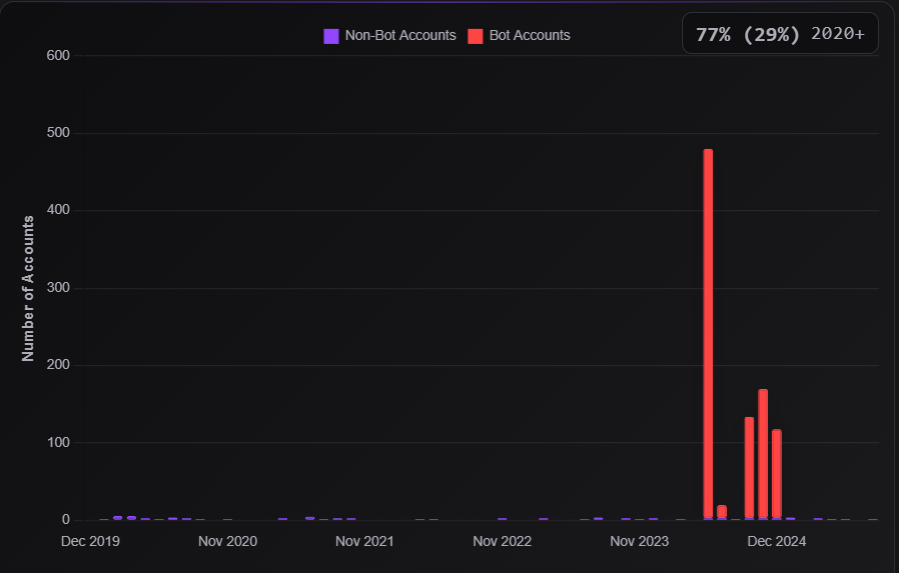Click the red Bot Accounts legend swatch
The height and width of the screenshot is (573, 899).
click(x=475, y=36)
